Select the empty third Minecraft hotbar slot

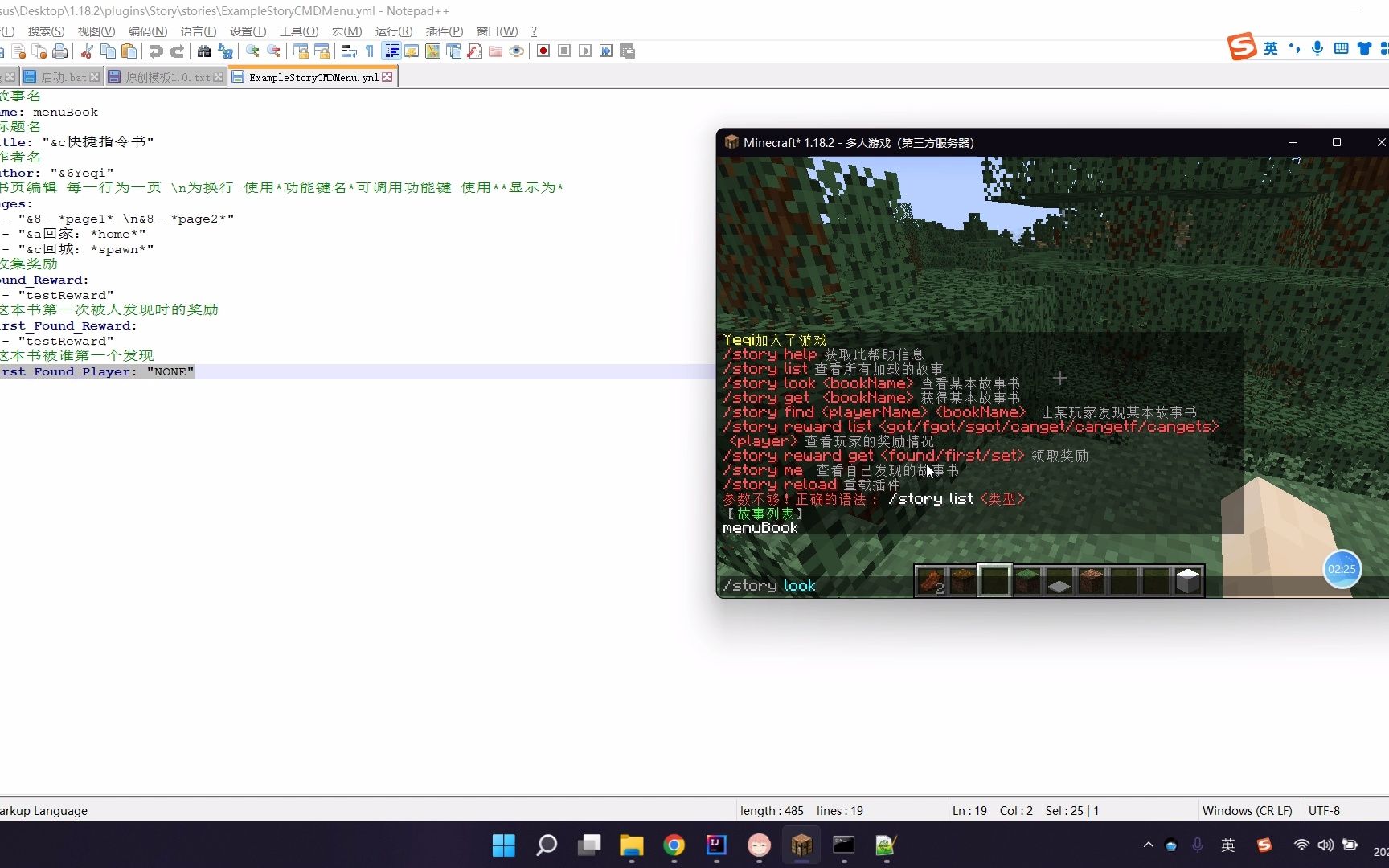click(x=994, y=580)
